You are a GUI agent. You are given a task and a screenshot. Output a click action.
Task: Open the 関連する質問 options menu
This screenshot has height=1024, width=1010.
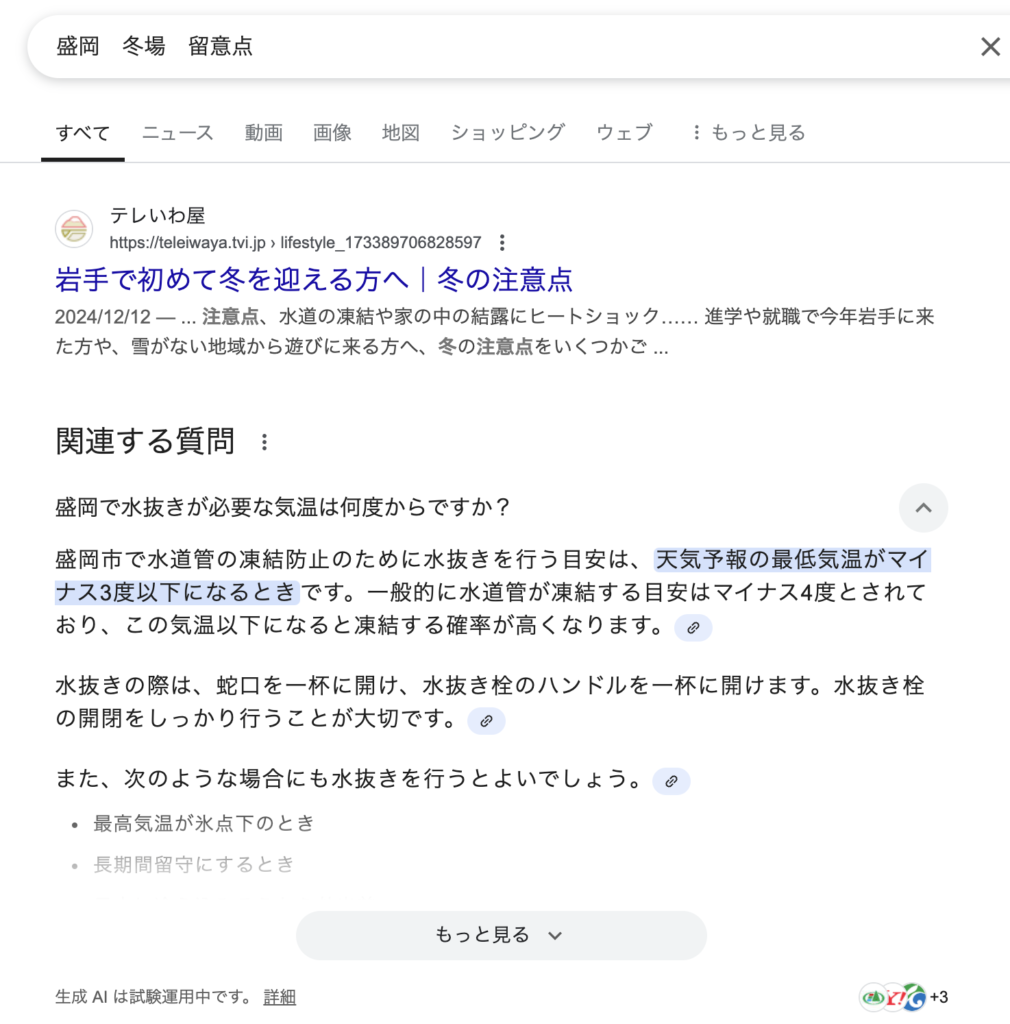(x=264, y=442)
